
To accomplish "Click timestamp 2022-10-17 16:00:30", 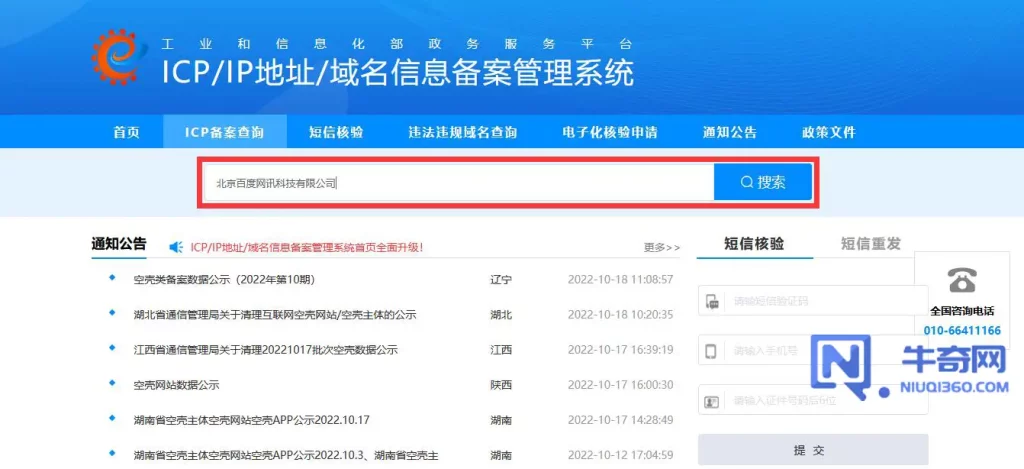I will (620, 385).
